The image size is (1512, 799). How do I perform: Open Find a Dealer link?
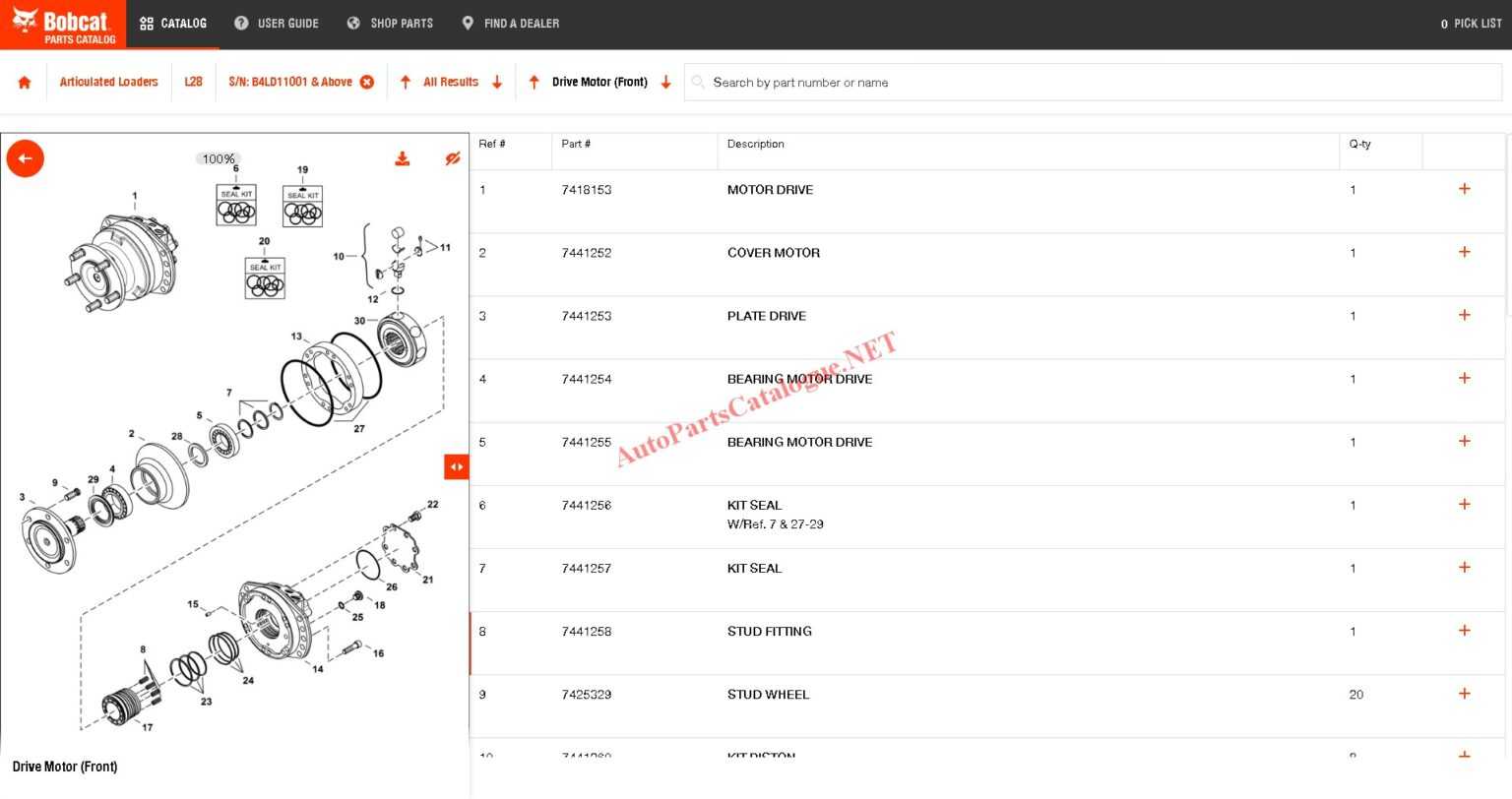[x=510, y=24]
